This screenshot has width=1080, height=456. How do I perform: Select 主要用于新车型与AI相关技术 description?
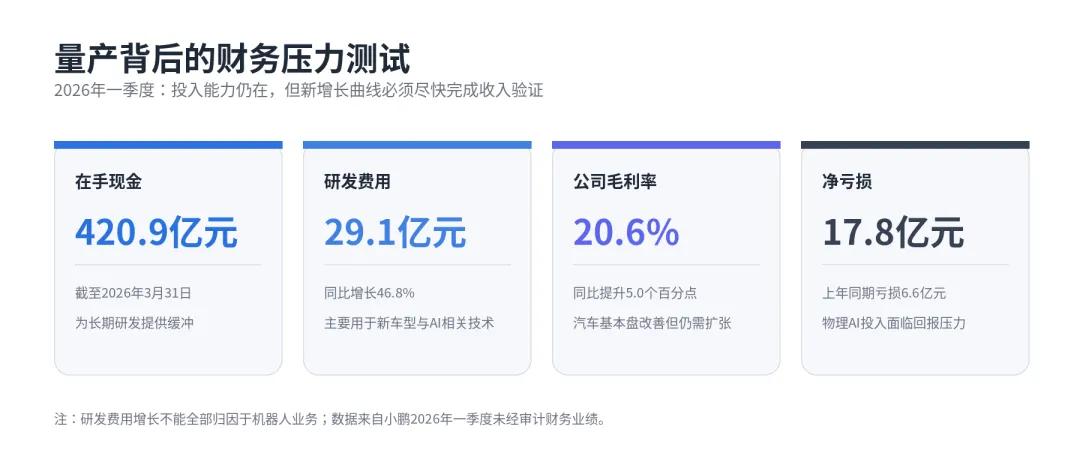click(x=409, y=322)
